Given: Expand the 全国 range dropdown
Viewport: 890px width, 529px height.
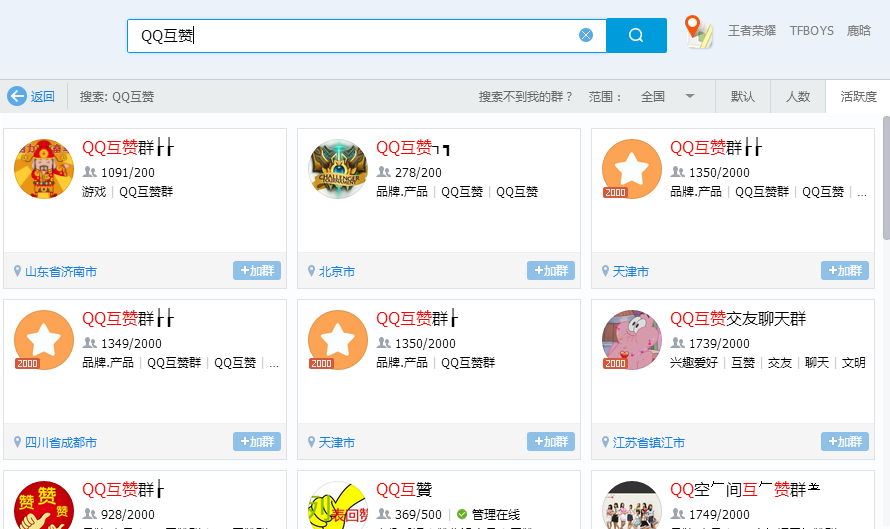Looking at the screenshot, I should [689, 97].
